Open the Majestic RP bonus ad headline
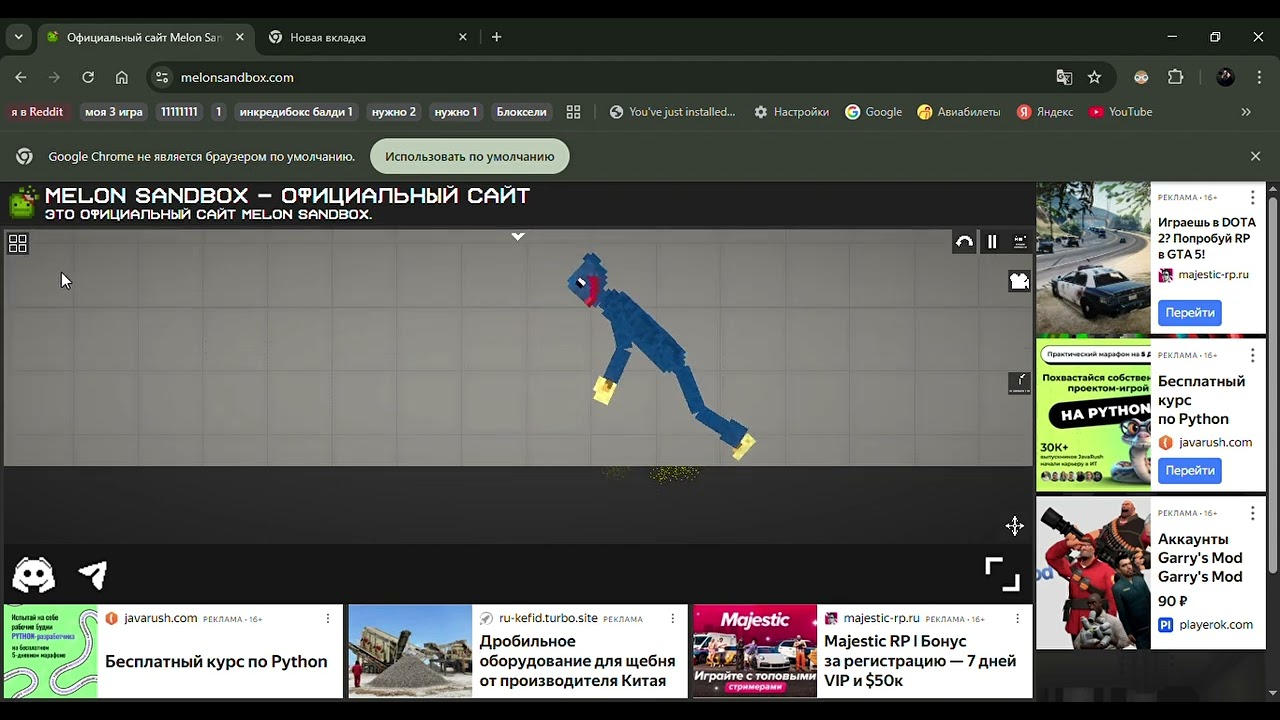The width and height of the screenshot is (1280, 720). (x=920, y=660)
